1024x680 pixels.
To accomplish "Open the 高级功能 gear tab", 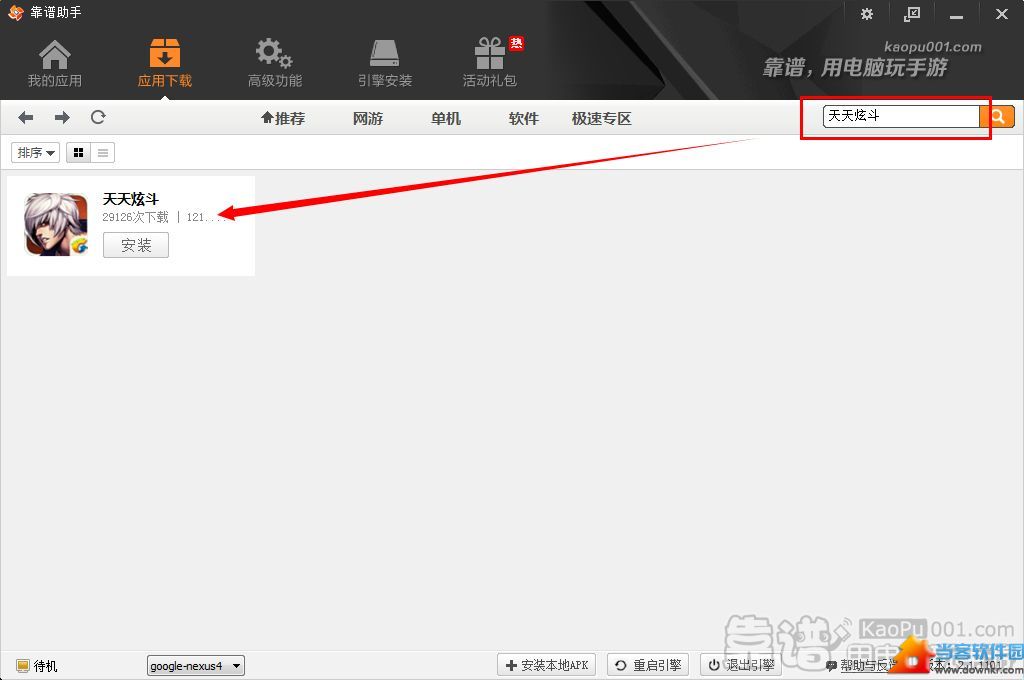I will point(274,63).
